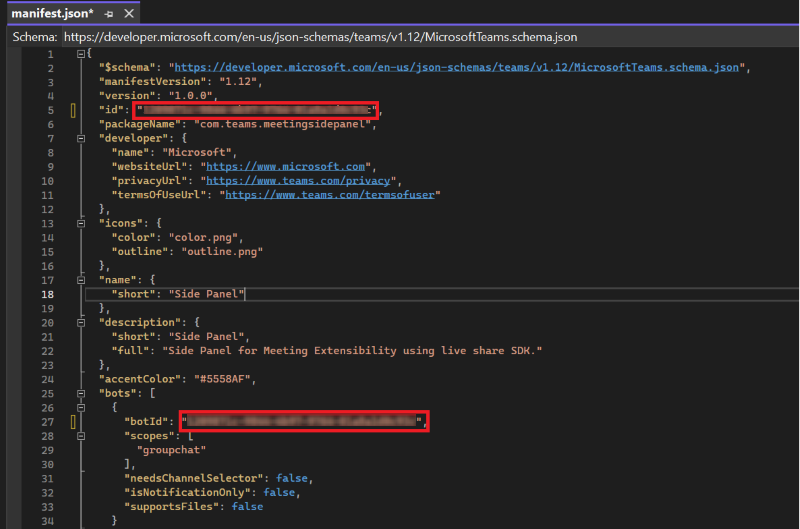Collapse the "name" block on line 17
Screen dimensions: 800x529
(x=81, y=280)
